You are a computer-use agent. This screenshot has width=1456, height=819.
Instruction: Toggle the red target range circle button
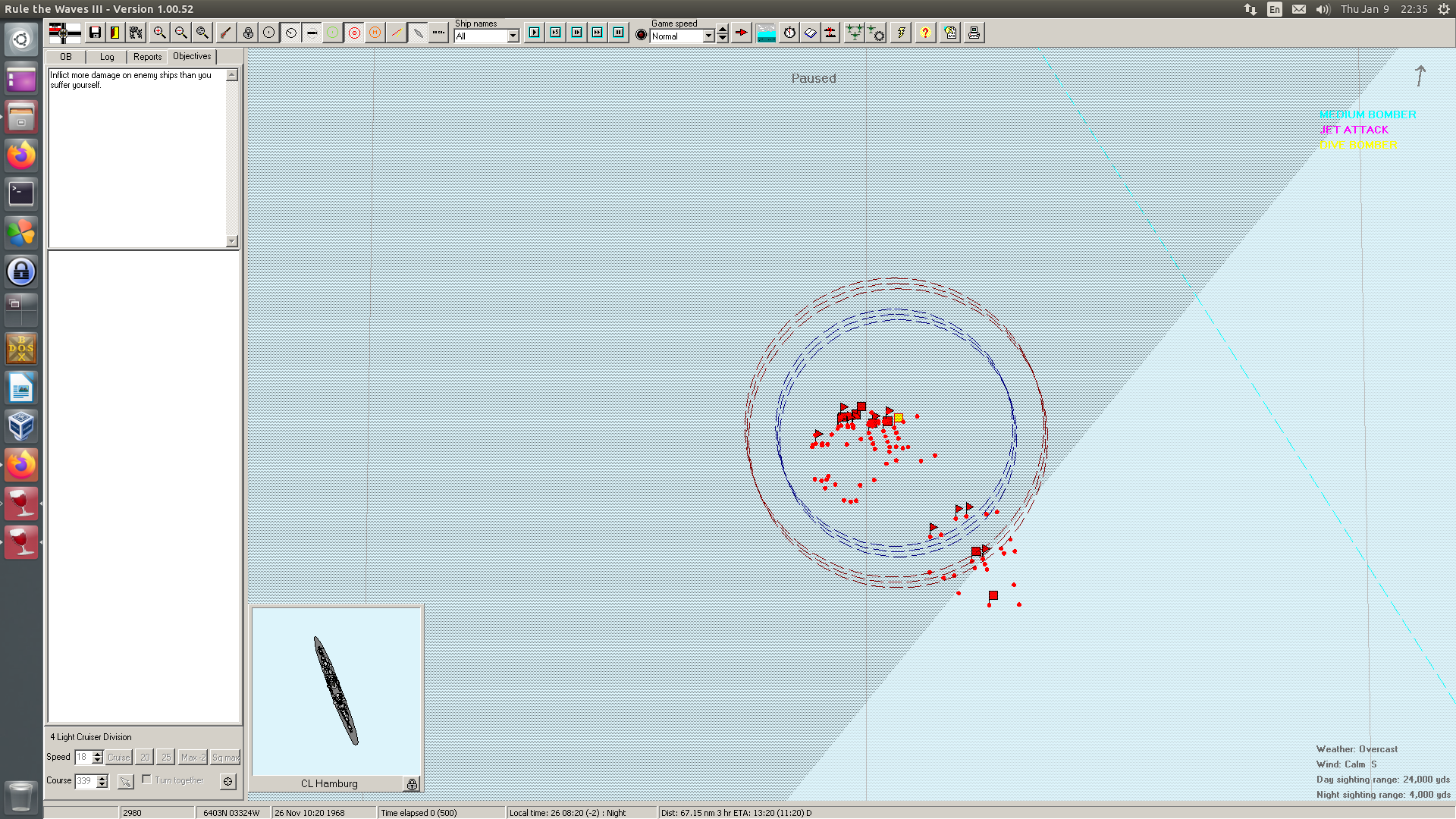pyautogui.click(x=354, y=33)
